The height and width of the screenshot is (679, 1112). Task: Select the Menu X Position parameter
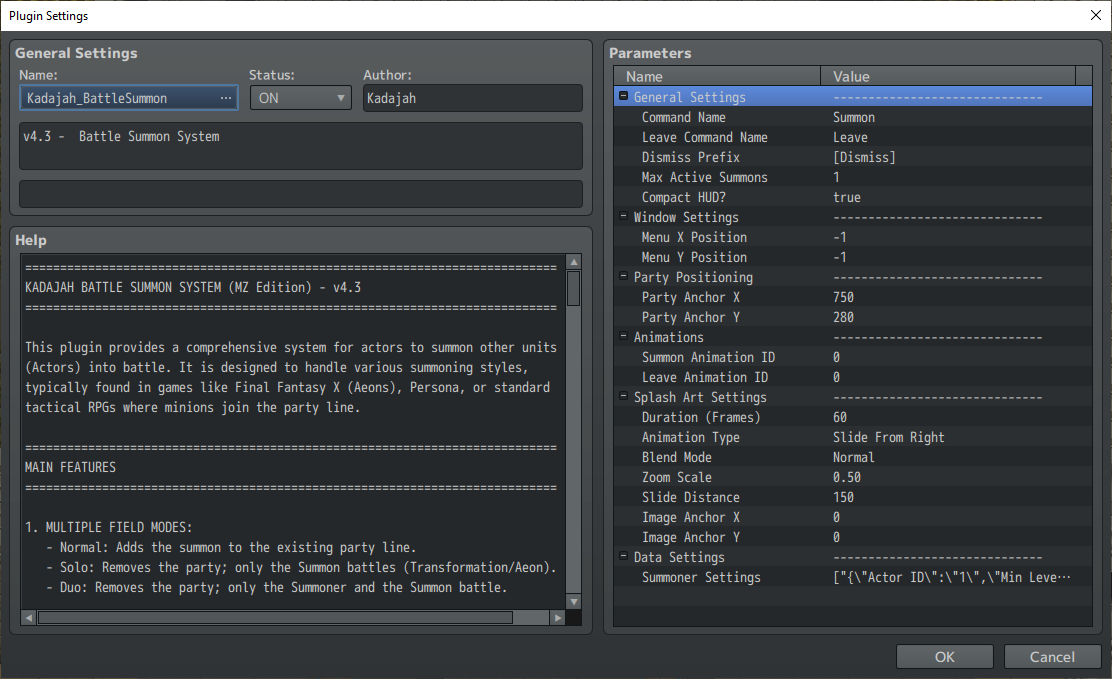852,237
